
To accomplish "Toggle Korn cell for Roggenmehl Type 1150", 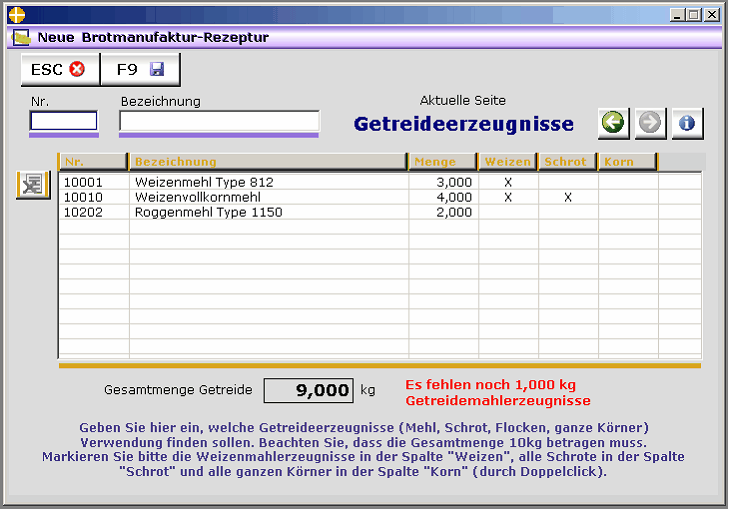I will coord(628,212).
